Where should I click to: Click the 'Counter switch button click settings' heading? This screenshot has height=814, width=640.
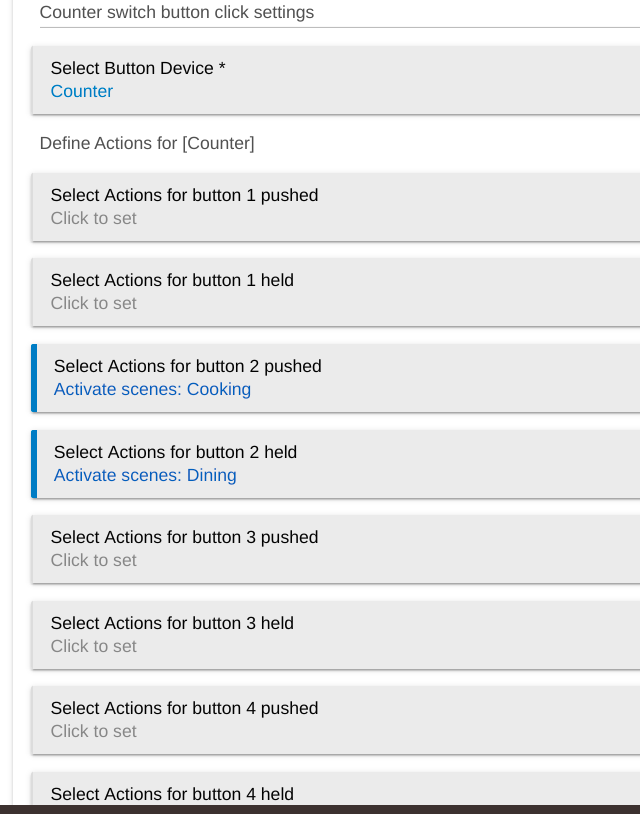click(175, 12)
